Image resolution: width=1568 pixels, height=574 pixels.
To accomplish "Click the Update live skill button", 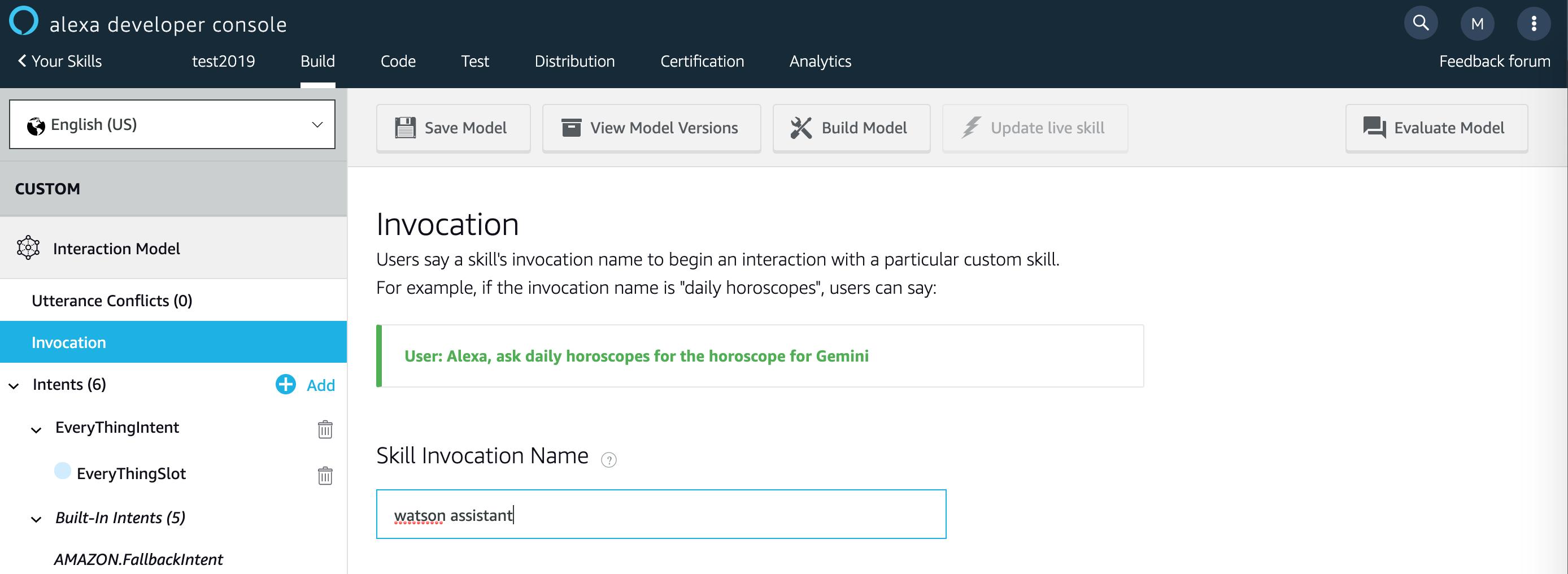I will 1035,128.
